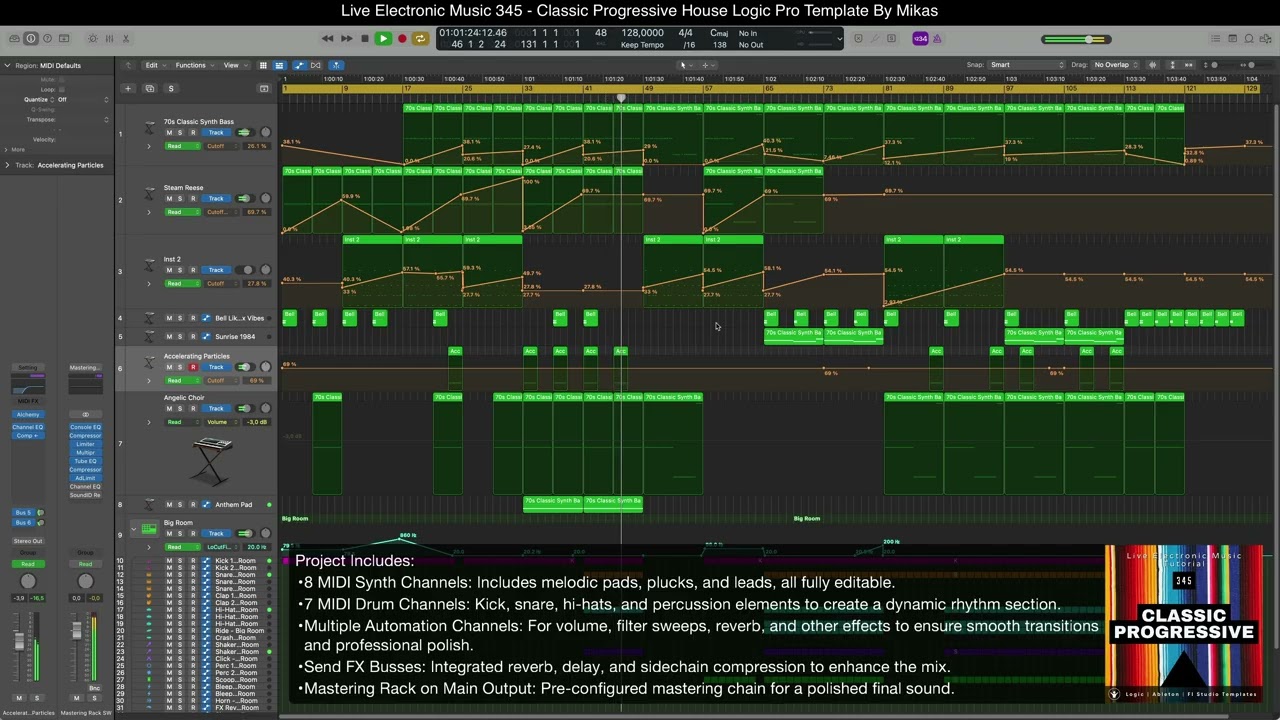The image size is (1280, 720).
Task: Open the Command-click tool menu
Action: pyautogui.click(x=706, y=65)
